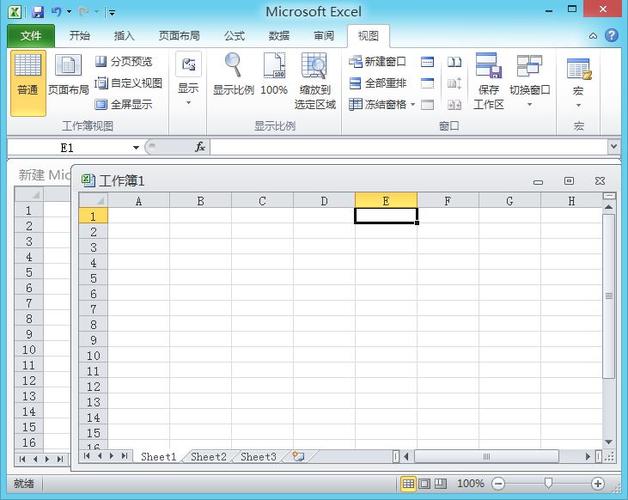This screenshot has width=628, height=500.
Task: Click 缩放到选定区域 zoom to selection
Action: (315, 81)
